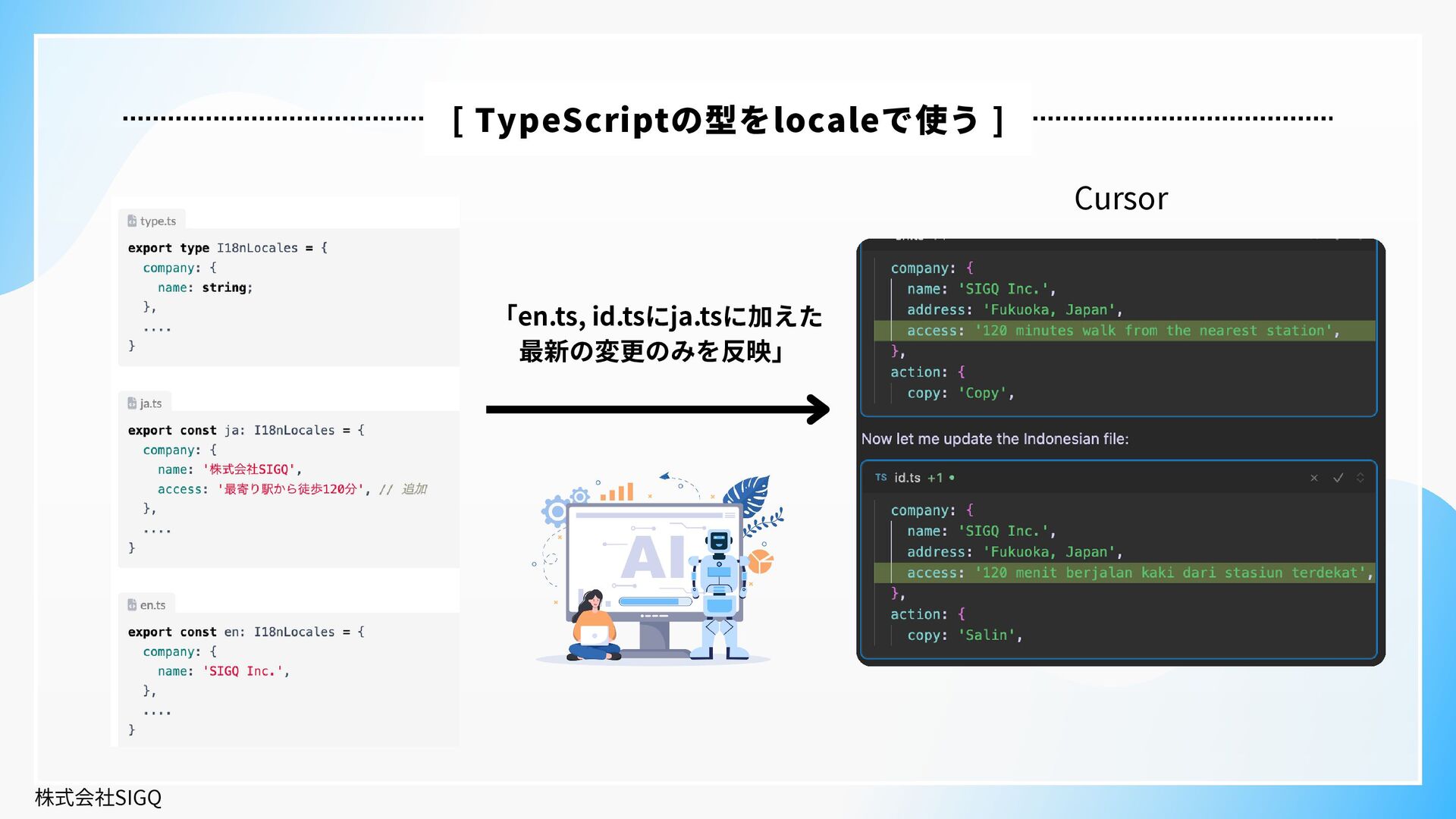Select the type.ts tab
Image resolution: width=1456 pixels, height=819 pixels.
click(x=158, y=221)
